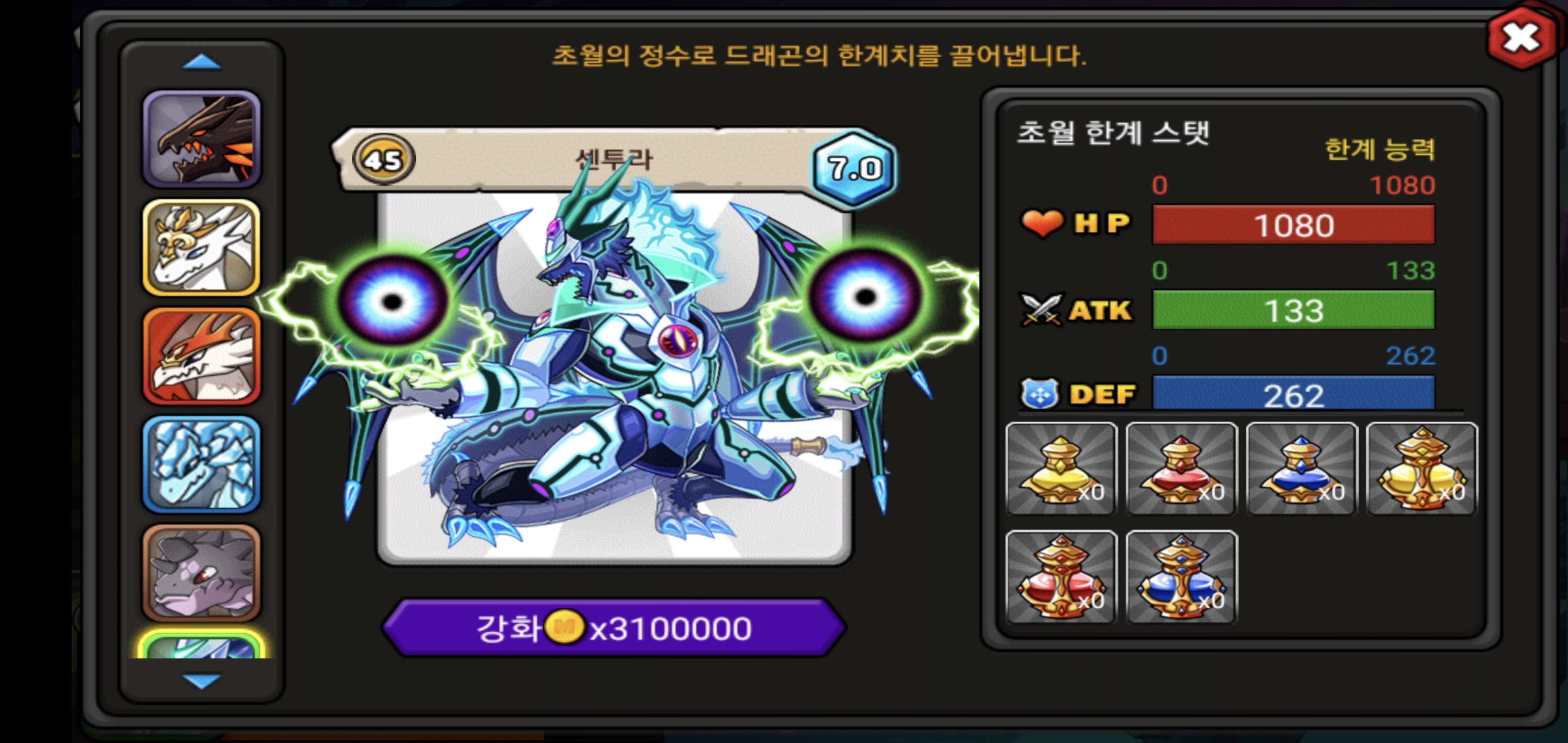Select the gray rhino dragon portrait
This screenshot has height=743, width=1568.
pos(202,573)
